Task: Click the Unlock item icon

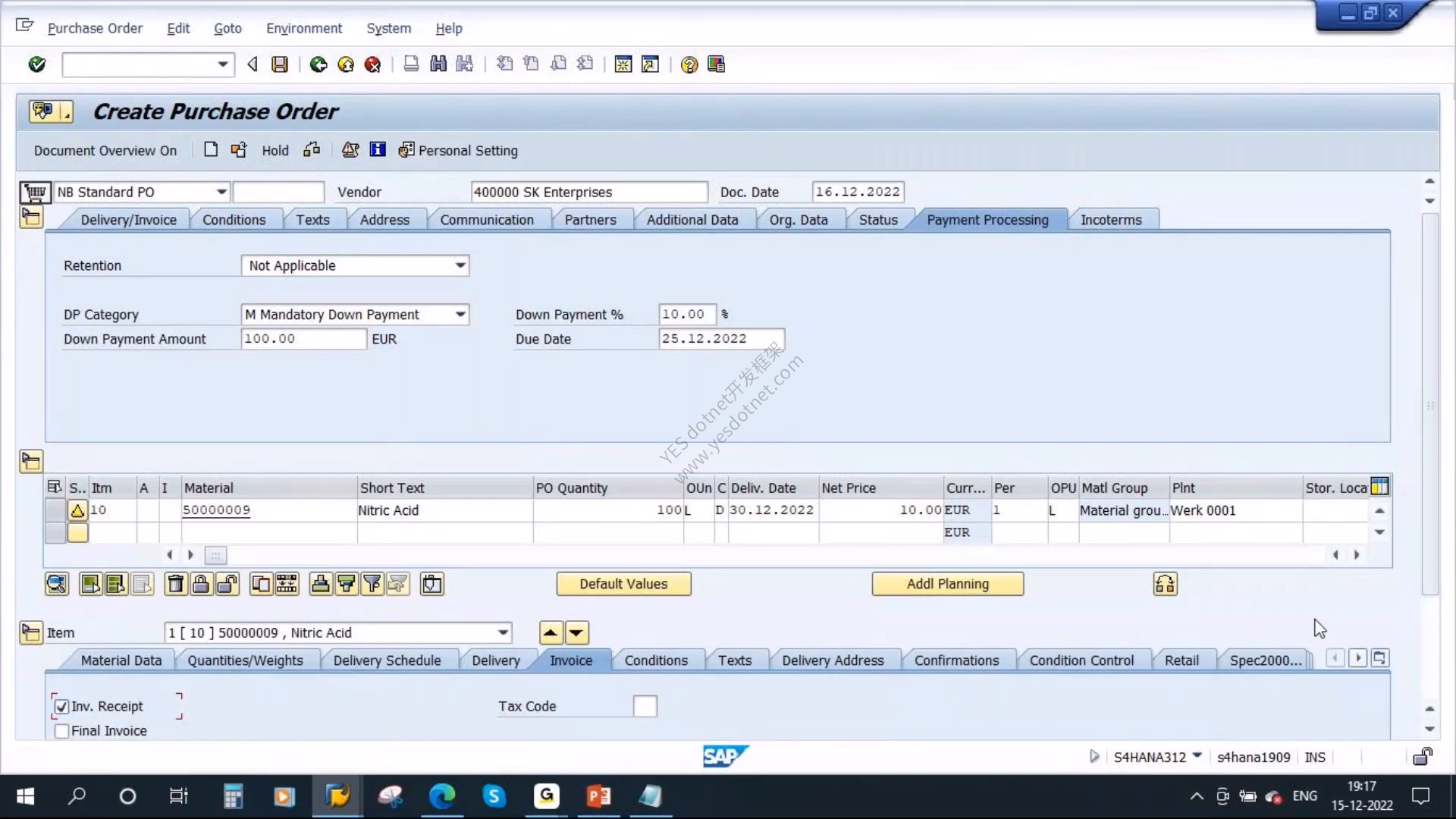Action: point(227,584)
